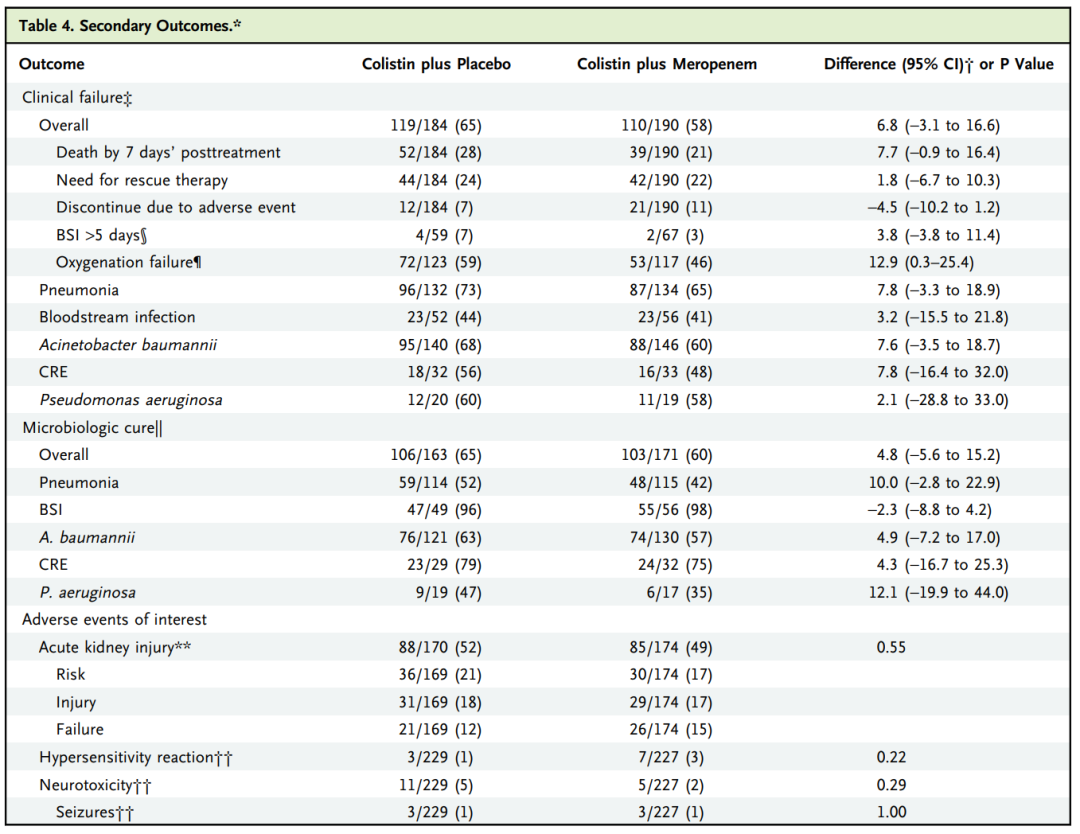Image resolution: width=1080 pixels, height=834 pixels.
Task: Click the italic Acinetobacter baumannii row label
Action: (x=128, y=345)
